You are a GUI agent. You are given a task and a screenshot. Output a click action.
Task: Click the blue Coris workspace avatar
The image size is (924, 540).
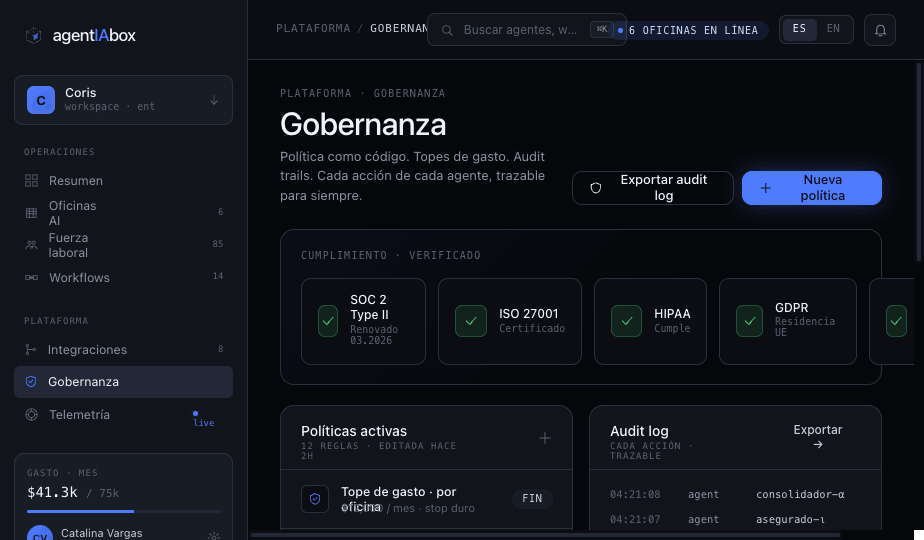click(x=41, y=100)
